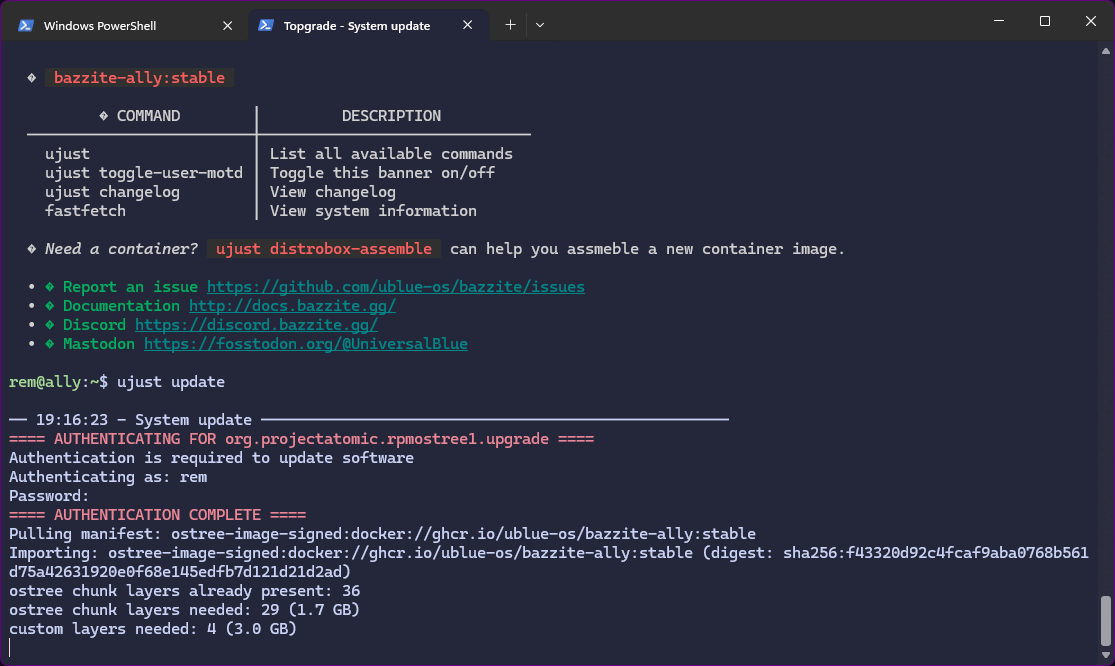The height and width of the screenshot is (666, 1115).
Task: Open the bazzite GitHub issues link
Action: (395, 287)
